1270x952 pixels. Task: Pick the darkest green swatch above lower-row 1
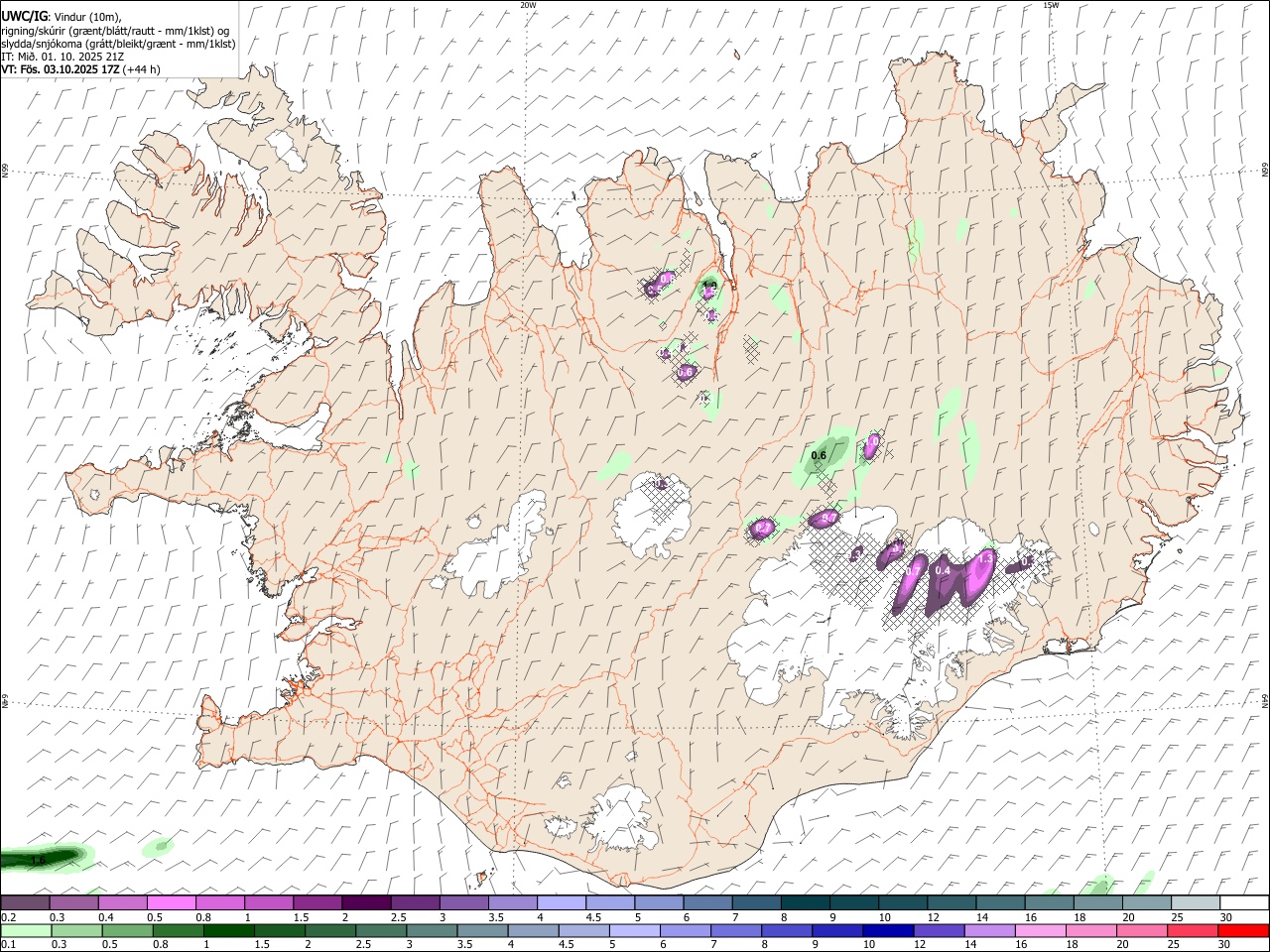click(x=228, y=930)
